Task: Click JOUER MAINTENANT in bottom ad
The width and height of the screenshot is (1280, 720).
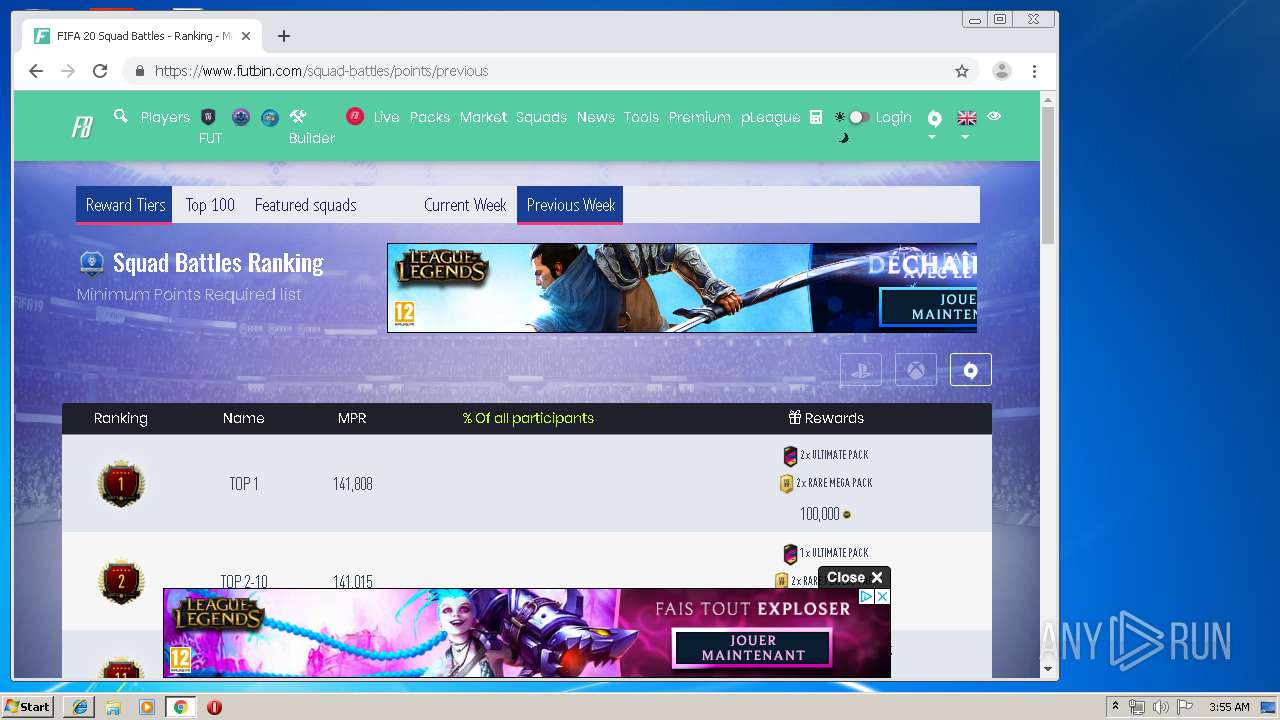Action: 753,648
